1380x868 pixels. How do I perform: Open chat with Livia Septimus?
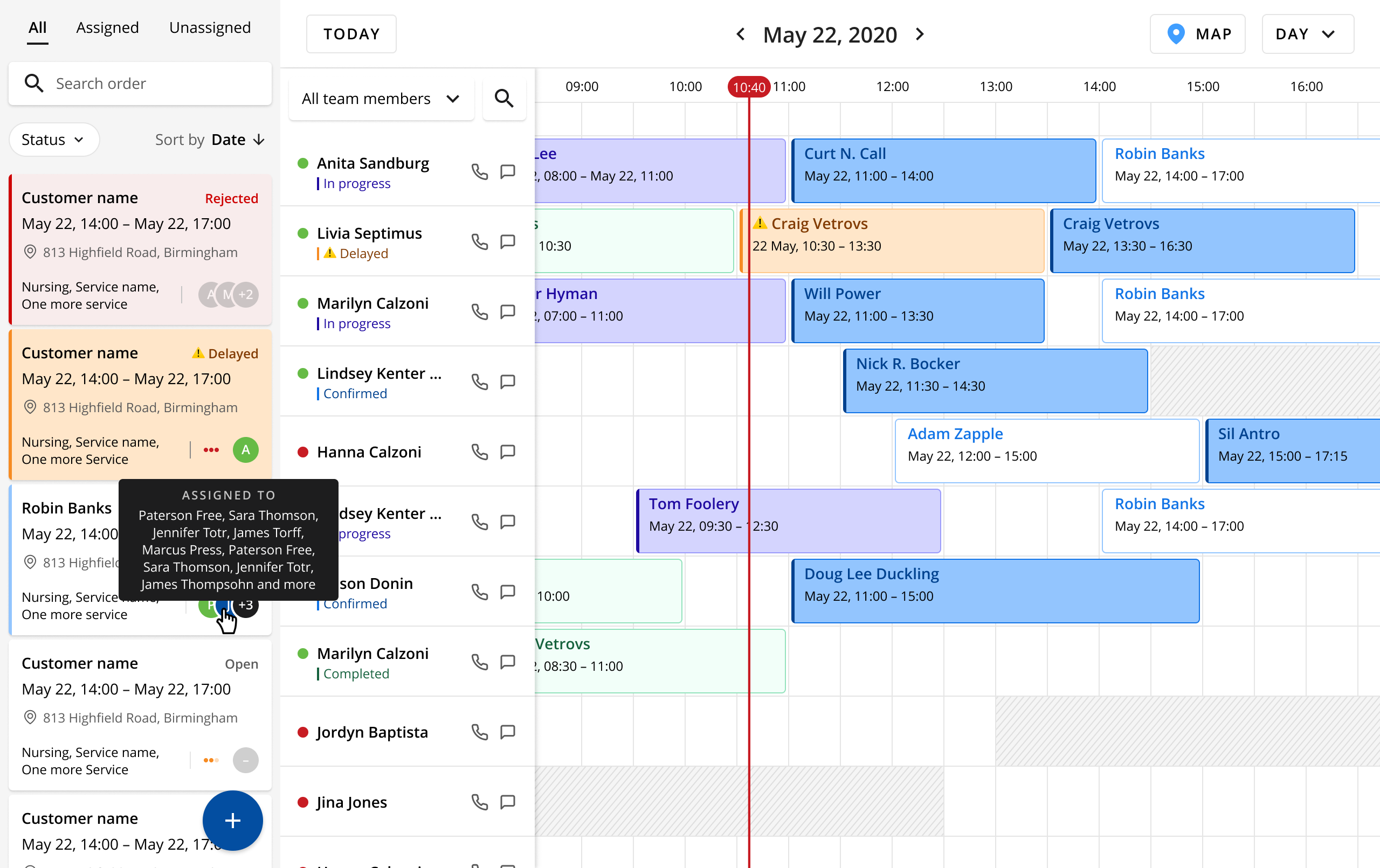[508, 242]
